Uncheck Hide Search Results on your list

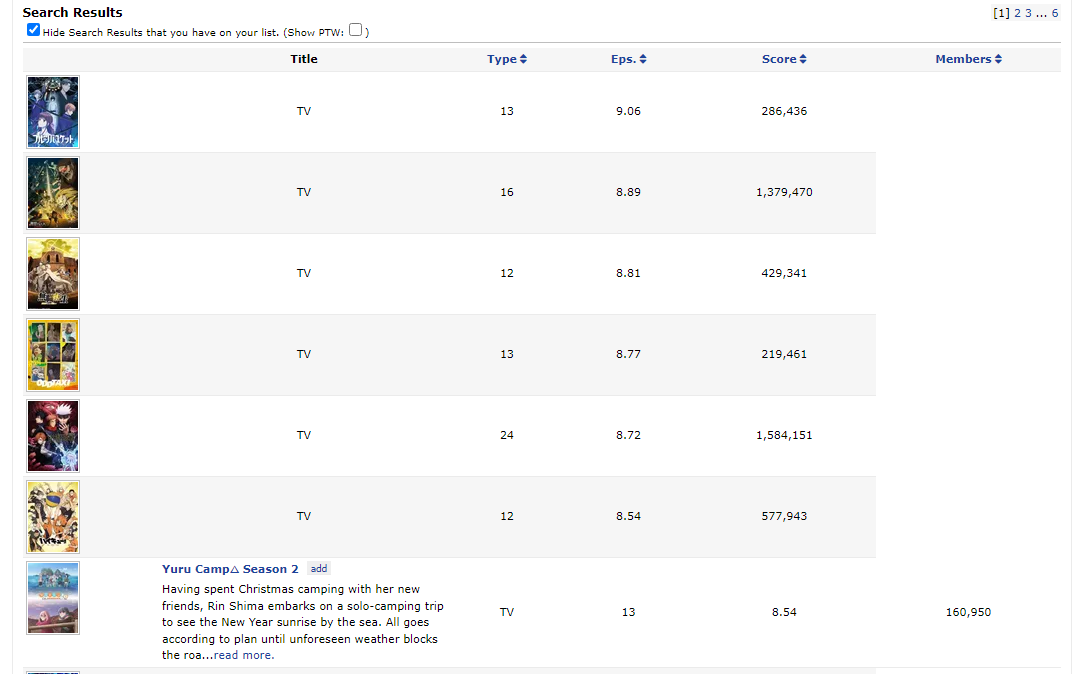[x=34, y=30]
